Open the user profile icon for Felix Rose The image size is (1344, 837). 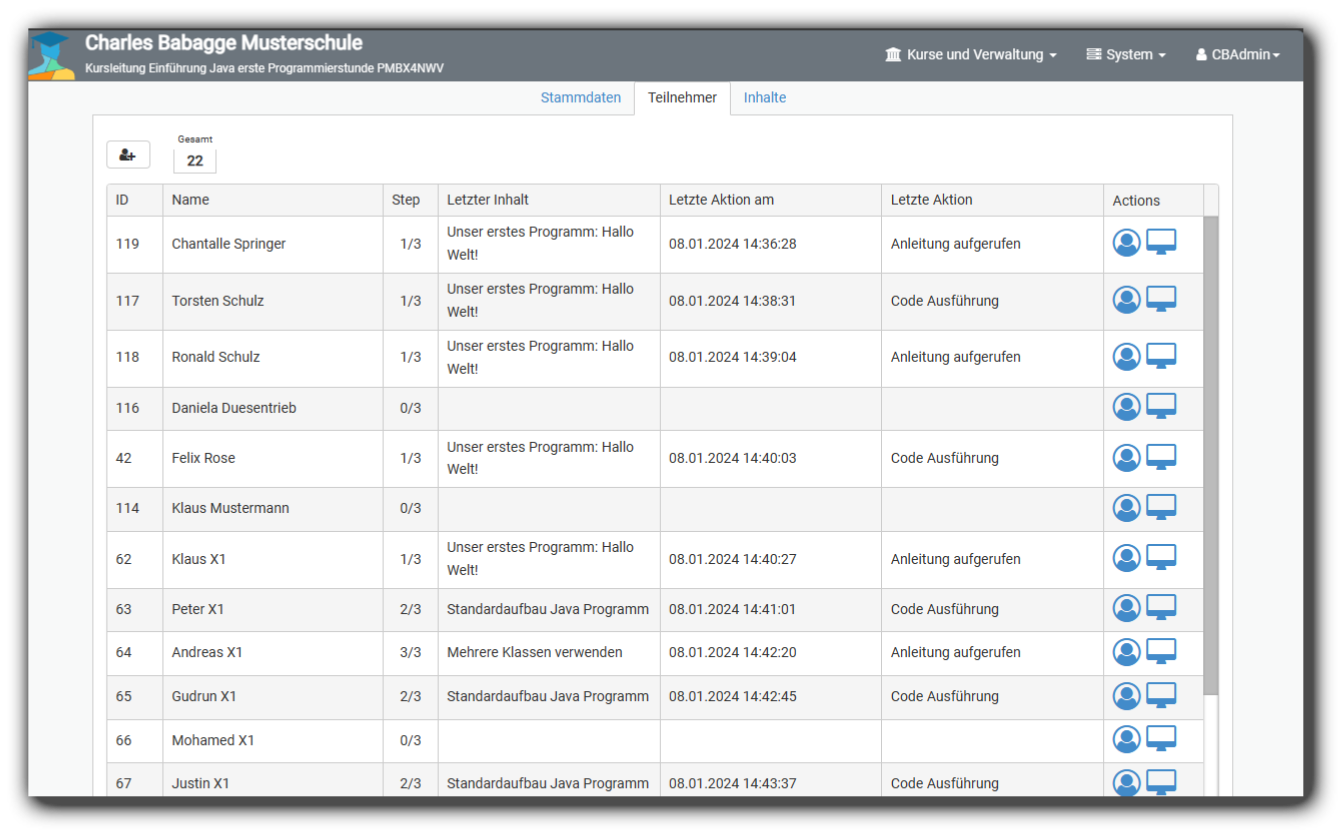coord(1126,458)
